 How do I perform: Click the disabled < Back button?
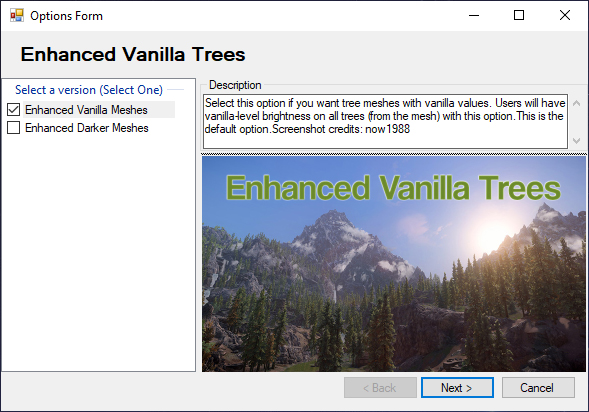380,388
